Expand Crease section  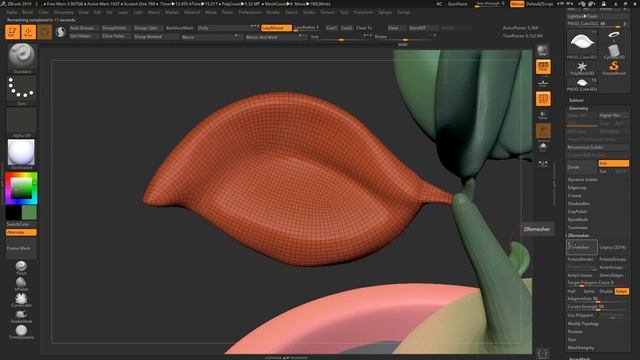pos(574,196)
